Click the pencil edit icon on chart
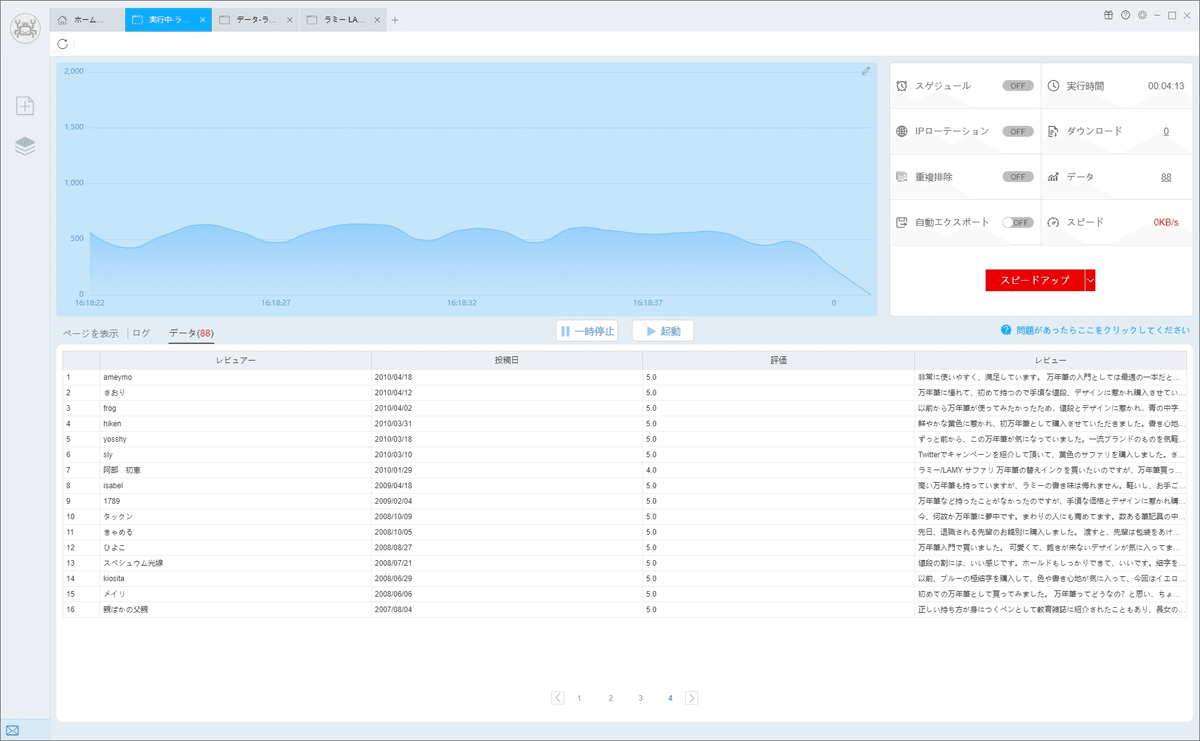This screenshot has height=741, width=1200. click(866, 71)
